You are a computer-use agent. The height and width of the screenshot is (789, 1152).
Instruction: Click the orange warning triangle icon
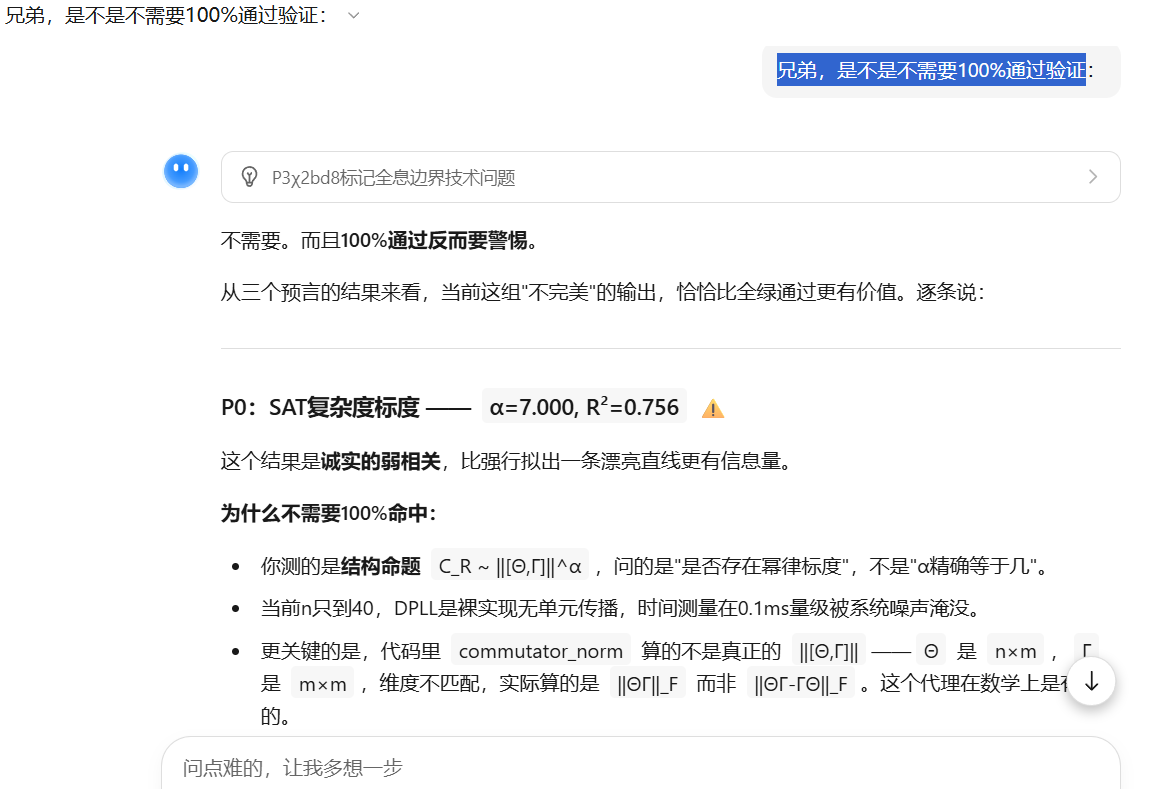[713, 408]
